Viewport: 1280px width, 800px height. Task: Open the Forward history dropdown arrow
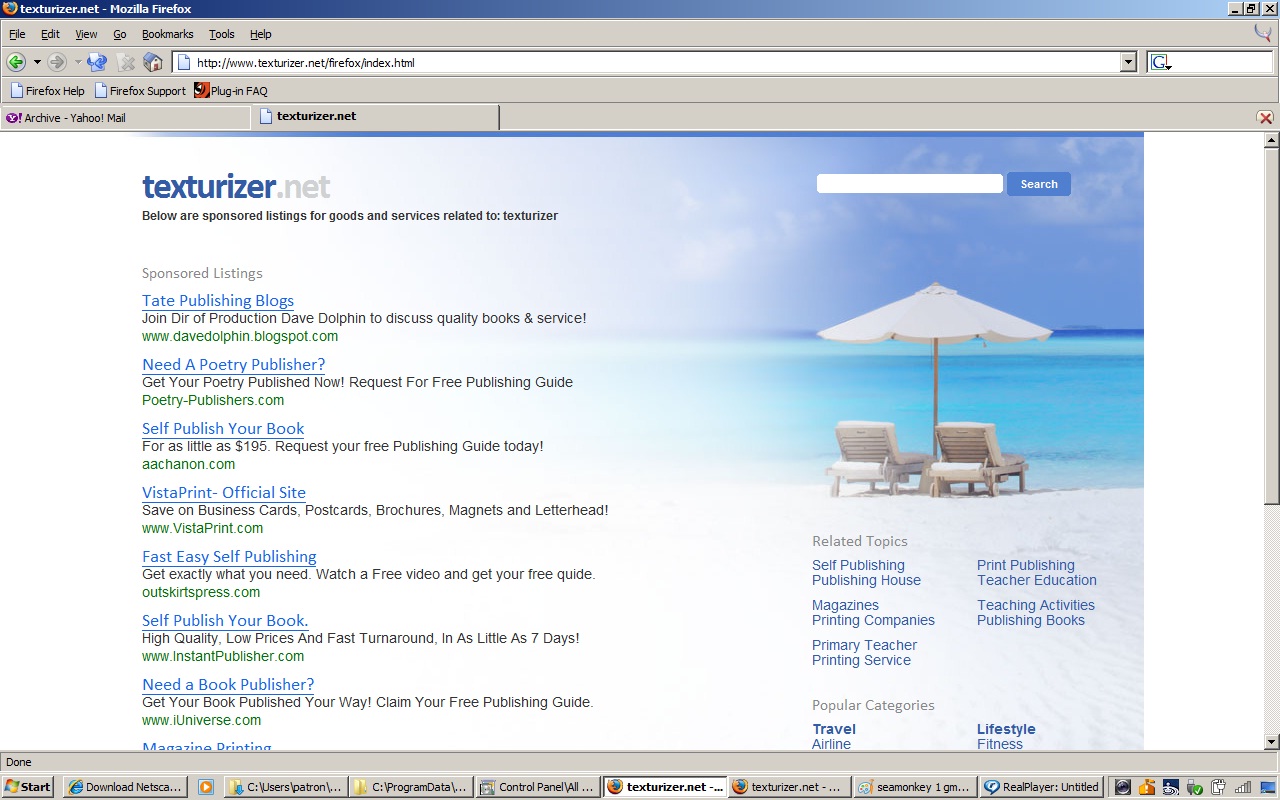click(x=78, y=62)
